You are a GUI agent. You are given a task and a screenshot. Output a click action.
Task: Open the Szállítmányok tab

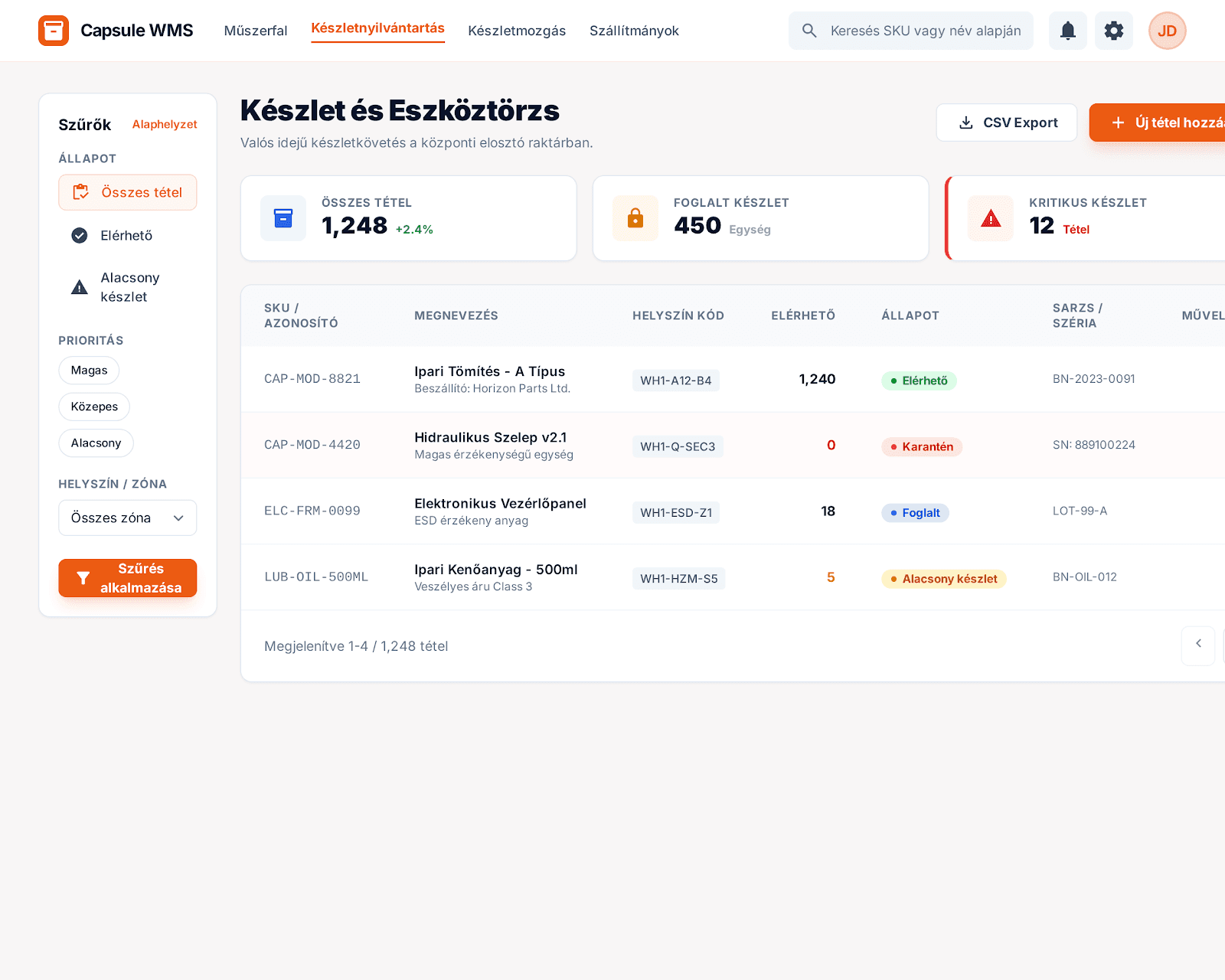click(x=634, y=31)
